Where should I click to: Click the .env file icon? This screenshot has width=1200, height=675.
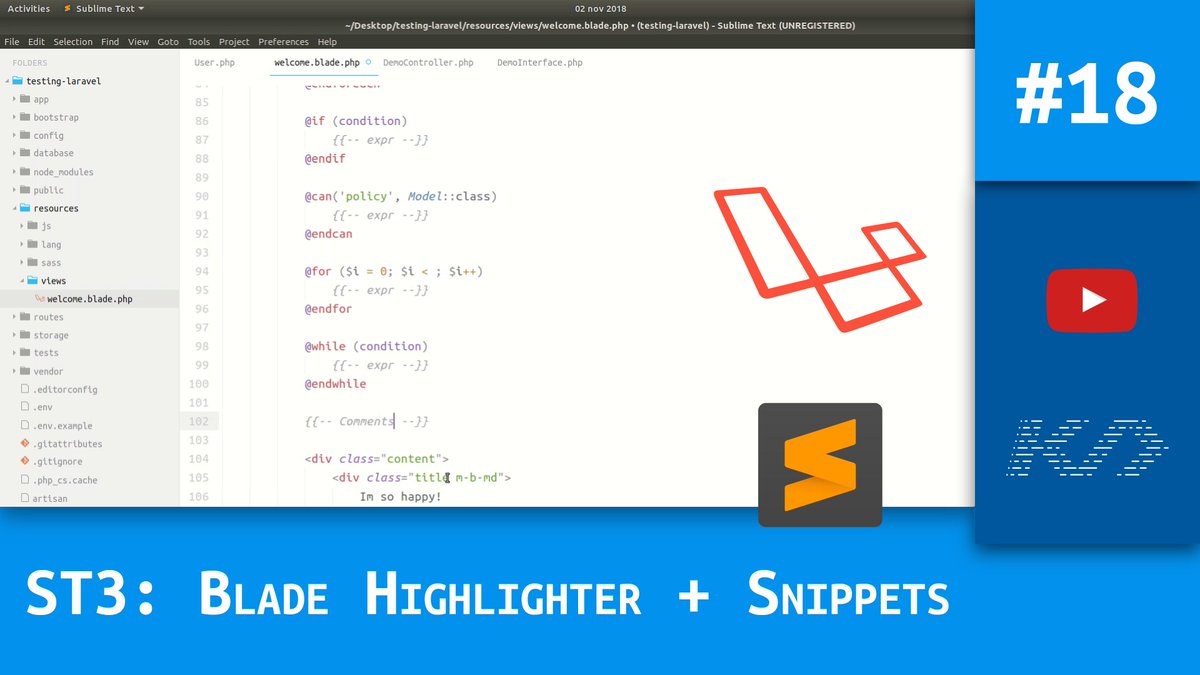click(x=24, y=407)
